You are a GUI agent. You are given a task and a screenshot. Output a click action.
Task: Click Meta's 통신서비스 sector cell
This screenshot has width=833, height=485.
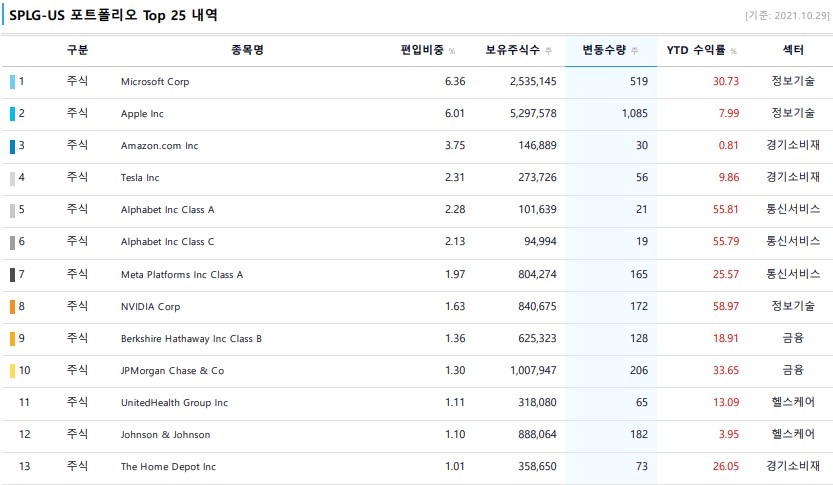click(793, 274)
